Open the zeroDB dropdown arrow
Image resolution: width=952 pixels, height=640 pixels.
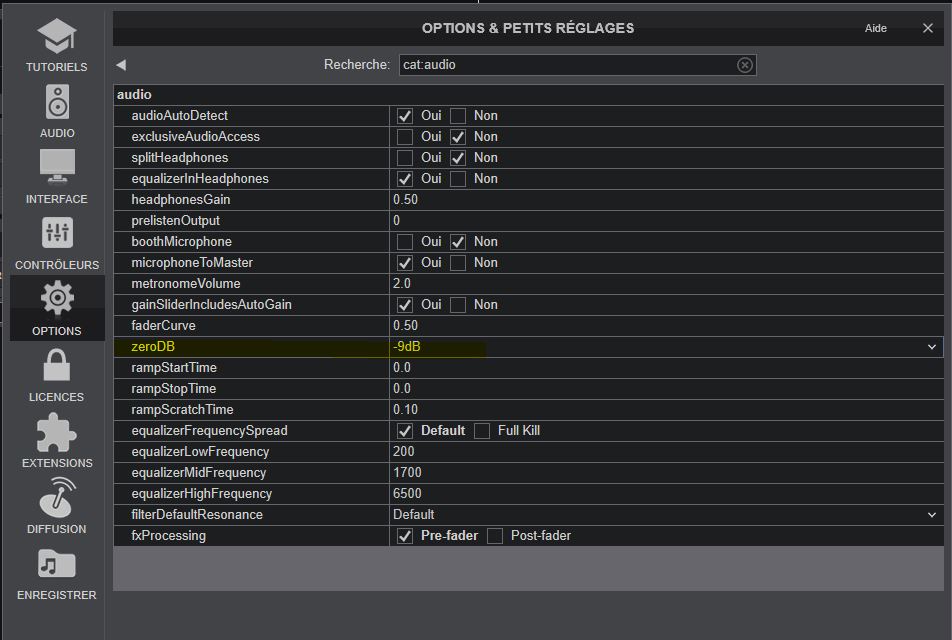(x=931, y=347)
